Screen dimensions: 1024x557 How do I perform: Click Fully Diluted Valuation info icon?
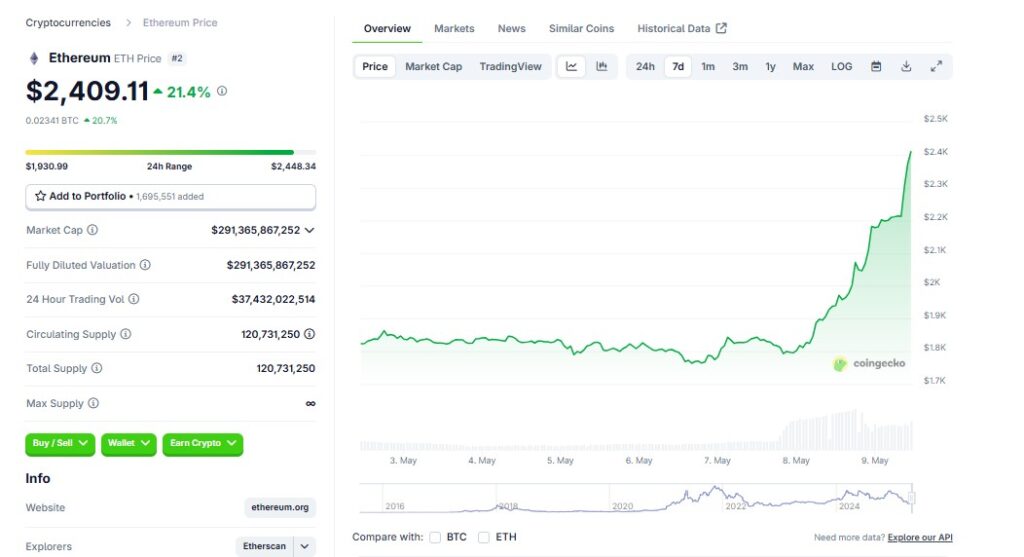coord(145,265)
